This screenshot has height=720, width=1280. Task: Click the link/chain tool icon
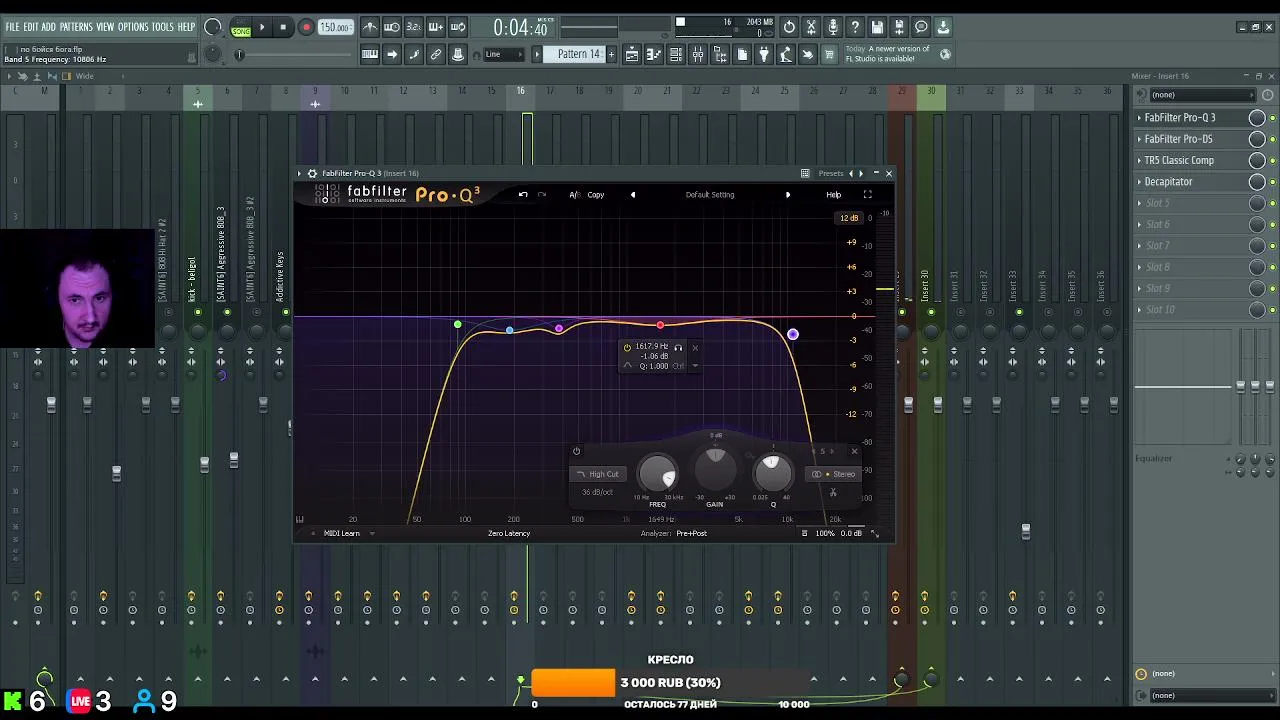coord(436,55)
